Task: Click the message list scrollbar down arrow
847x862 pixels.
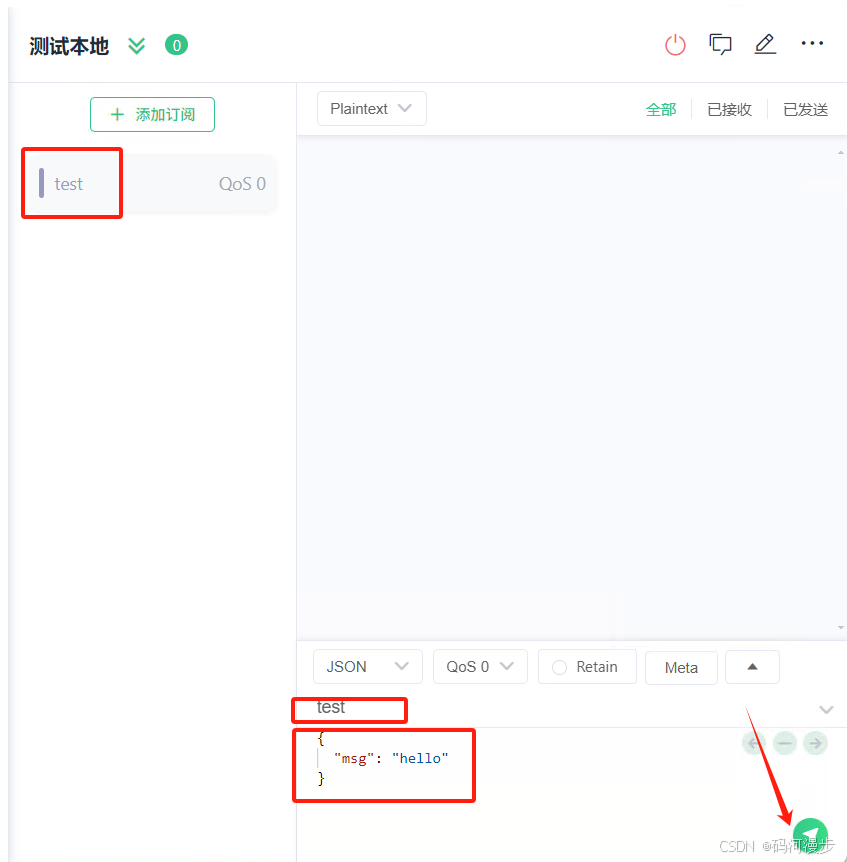Action: tap(841, 627)
